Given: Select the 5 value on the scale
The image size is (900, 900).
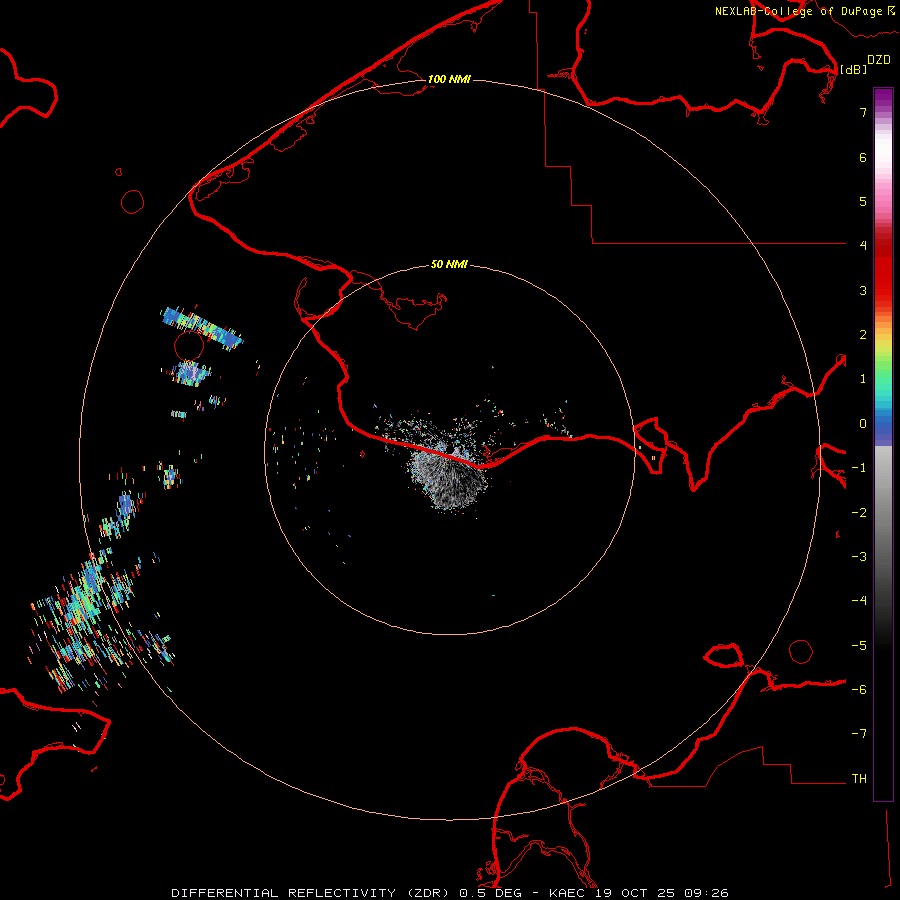Looking at the screenshot, I should pyautogui.click(x=863, y=201).
